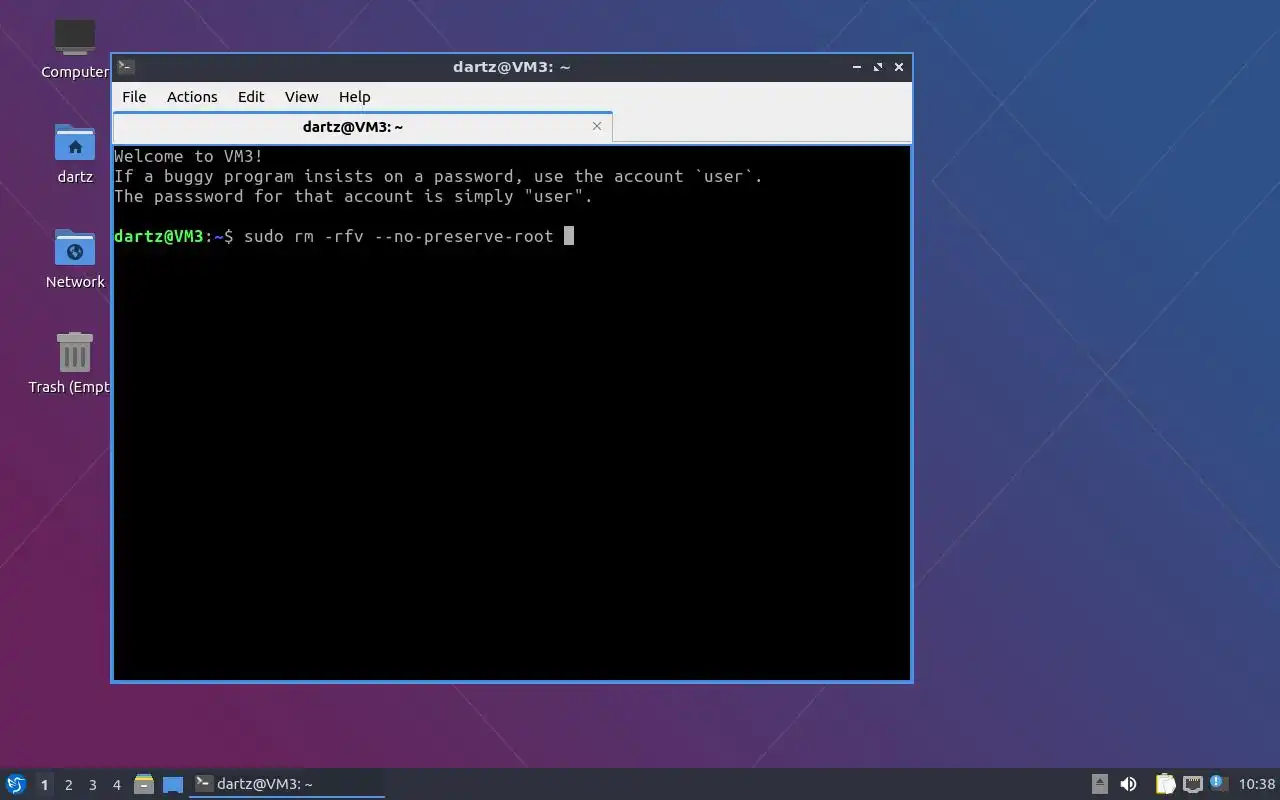The image size is (1280, 800).
Task: Open the File menu in QTerminal
Action: point(134,97)
